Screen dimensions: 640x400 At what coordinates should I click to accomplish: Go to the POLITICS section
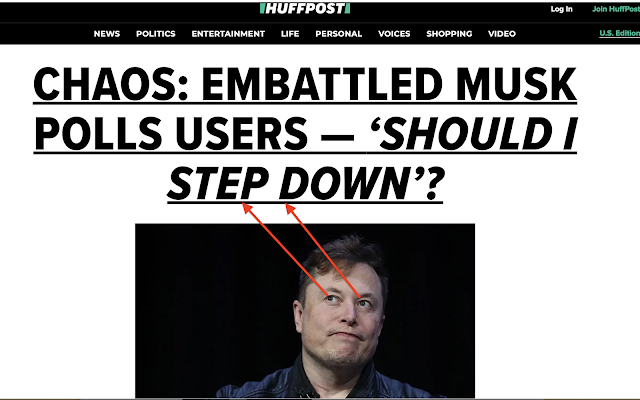(156, 34)
